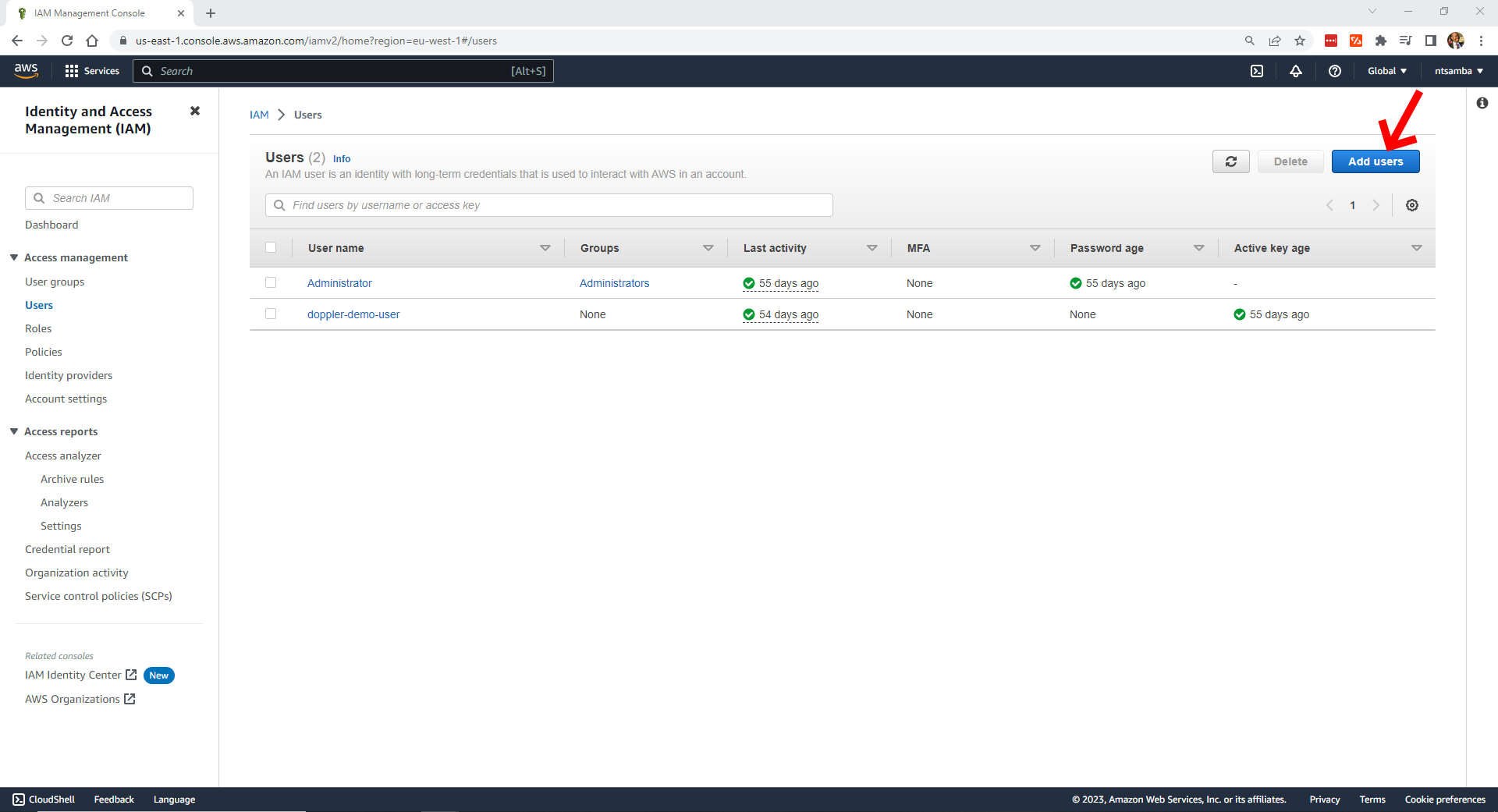The image size is (1498, 812).
Task: Close the IAM navigation sidebar
Action: (195, 111)
